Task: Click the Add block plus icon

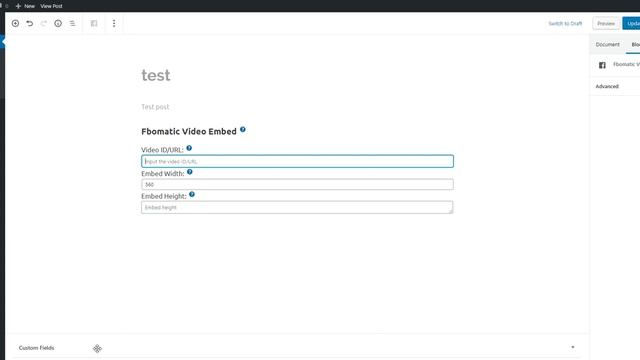Action: click(16, 23)
